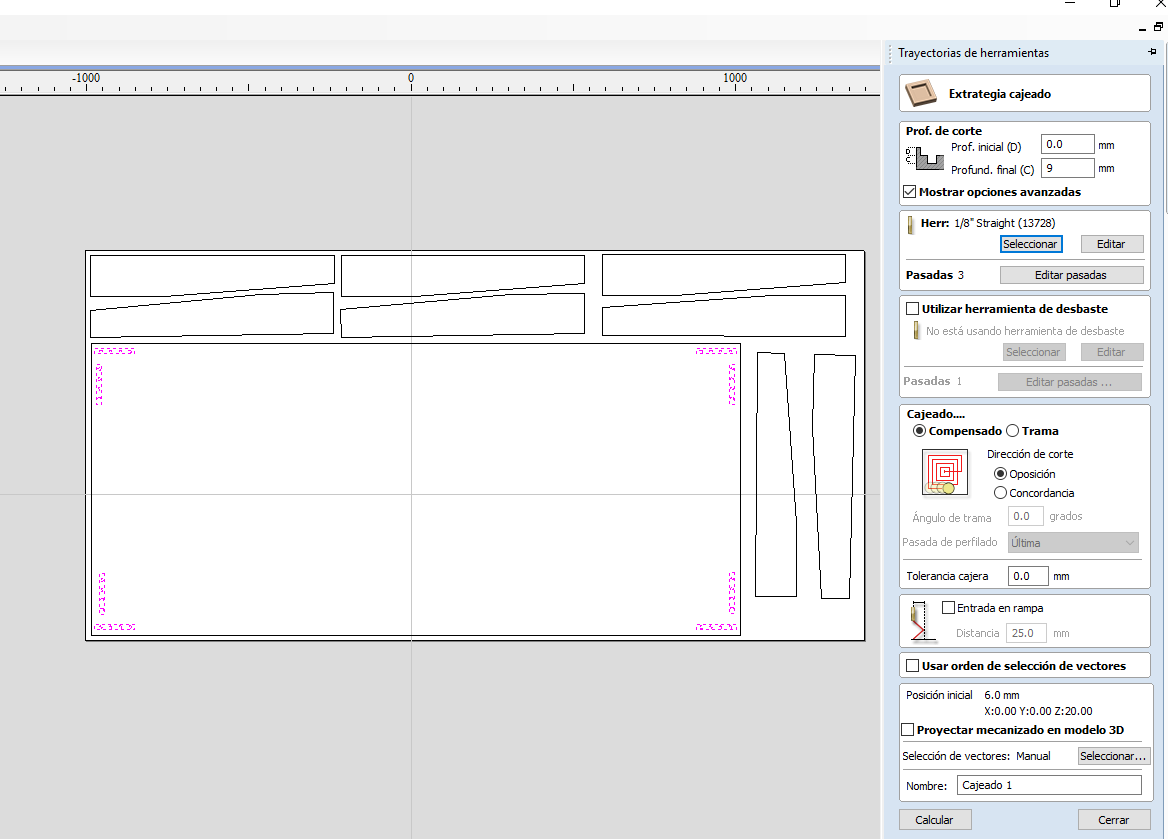Select the Compensado pocket radio button
This screenshot has width=1168, height=839.
pyautogui.click(x=920, y=431)
